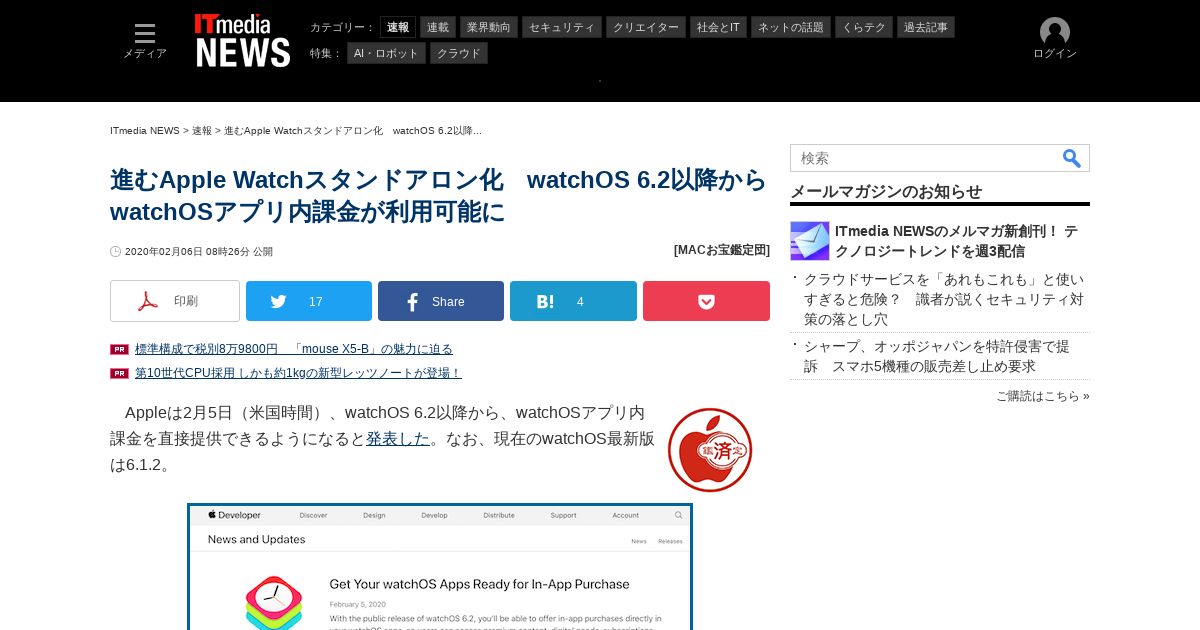
Task: Share on Twitter with 17 count
Action: click(309, 301)
